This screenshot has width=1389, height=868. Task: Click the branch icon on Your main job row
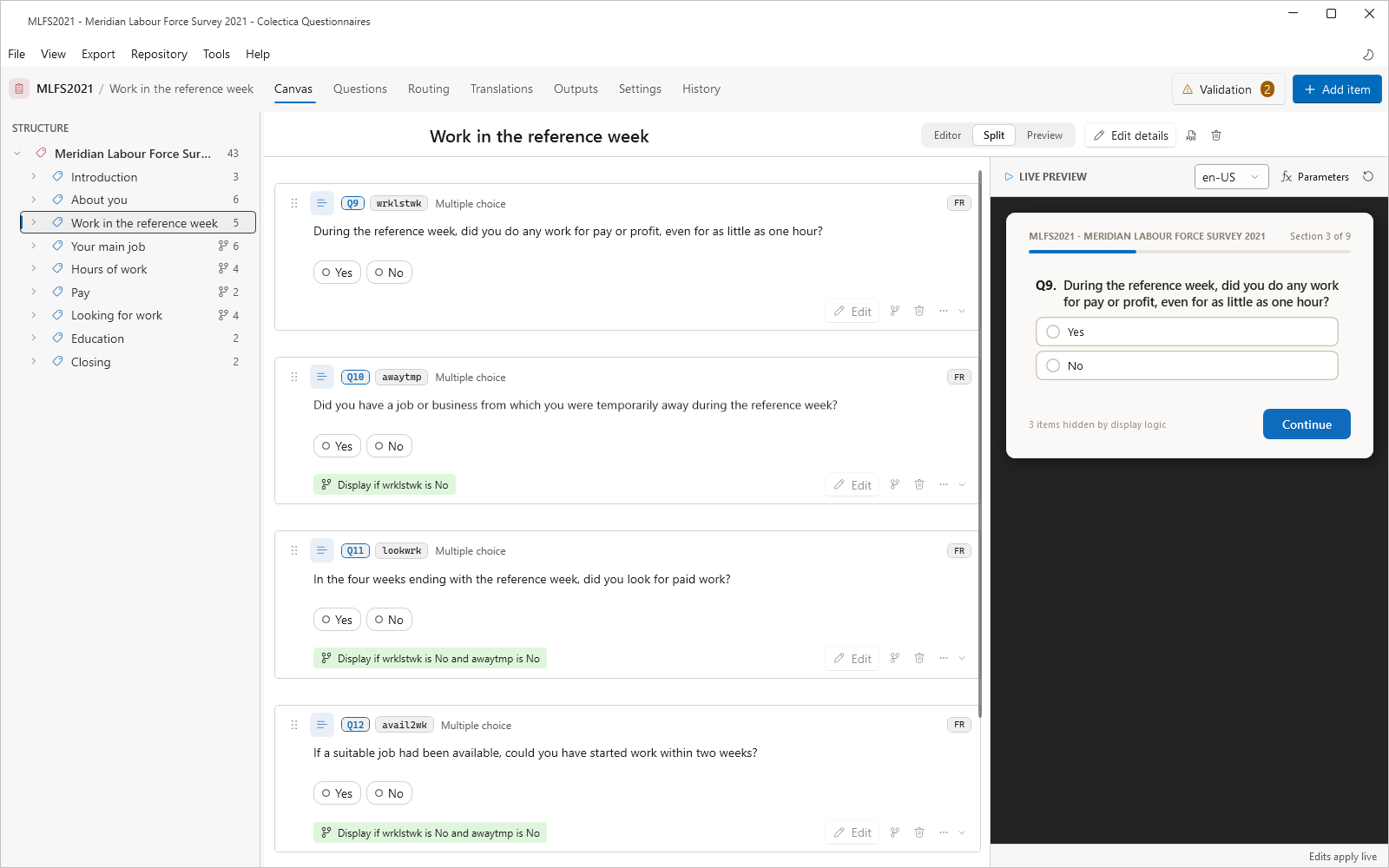223,246
